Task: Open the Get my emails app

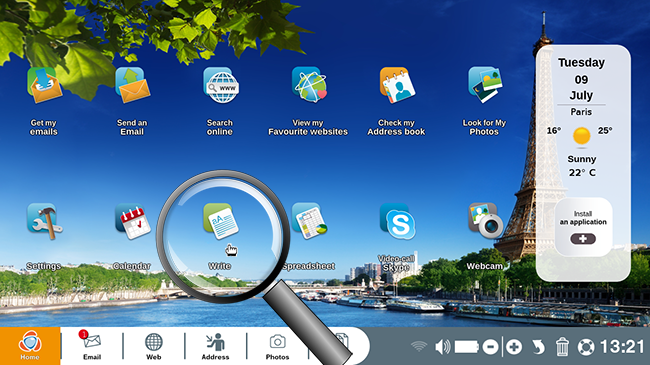Action: tap(44, 85)
